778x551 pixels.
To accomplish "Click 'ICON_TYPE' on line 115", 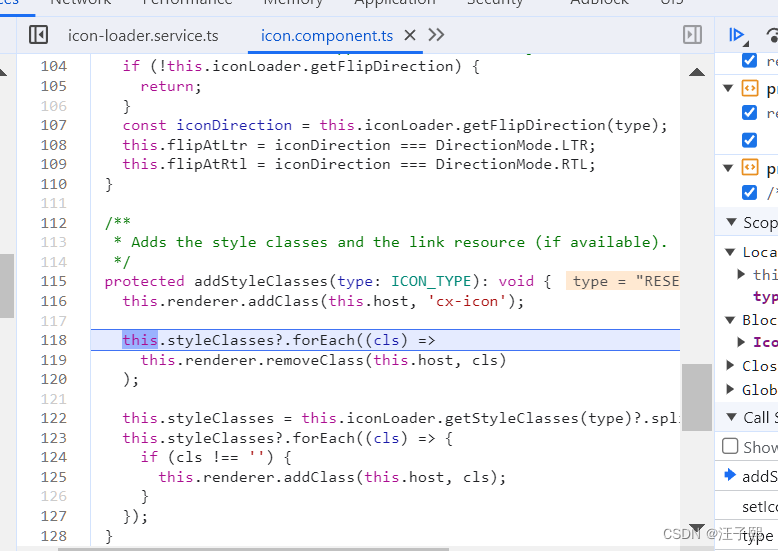I will [x=431, y=281].
